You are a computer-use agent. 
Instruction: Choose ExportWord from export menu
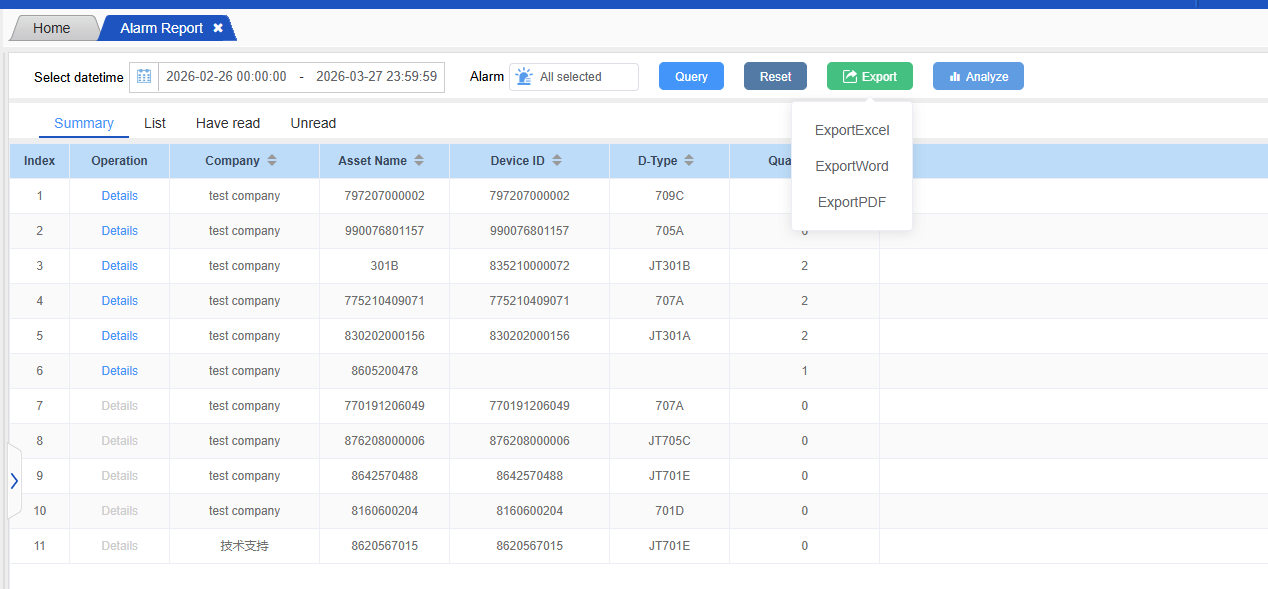point(852,166)
